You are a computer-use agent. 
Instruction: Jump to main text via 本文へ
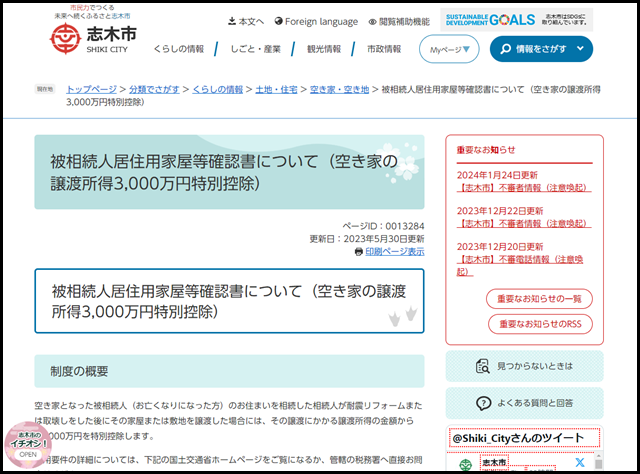click(246, 21)
